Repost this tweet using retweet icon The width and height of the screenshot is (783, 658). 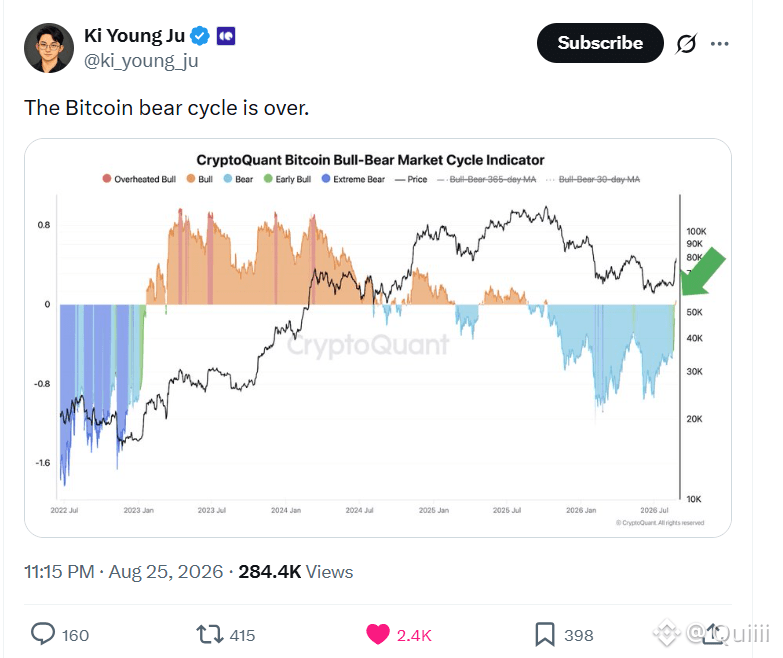click(x=210, y=635)
